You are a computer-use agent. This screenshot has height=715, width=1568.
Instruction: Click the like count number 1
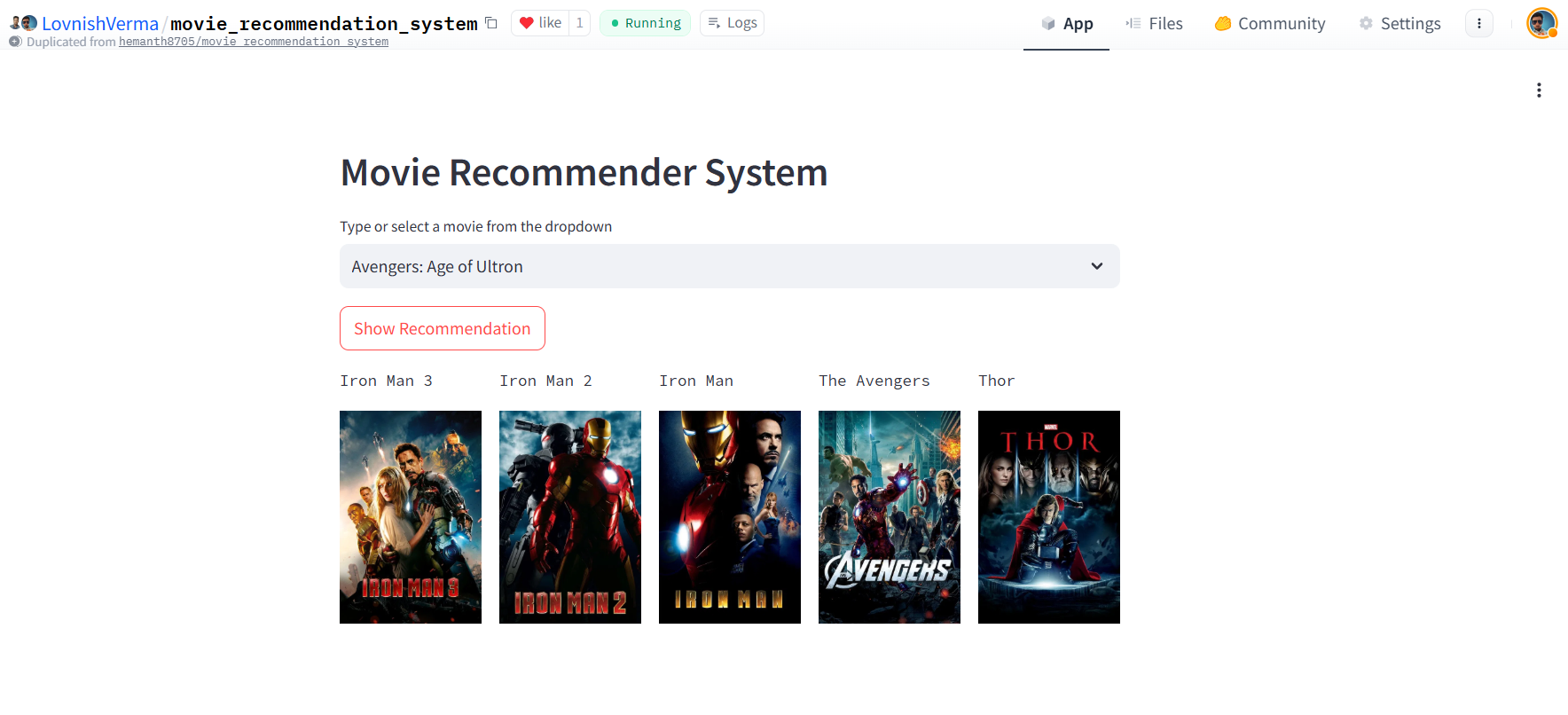579,23
